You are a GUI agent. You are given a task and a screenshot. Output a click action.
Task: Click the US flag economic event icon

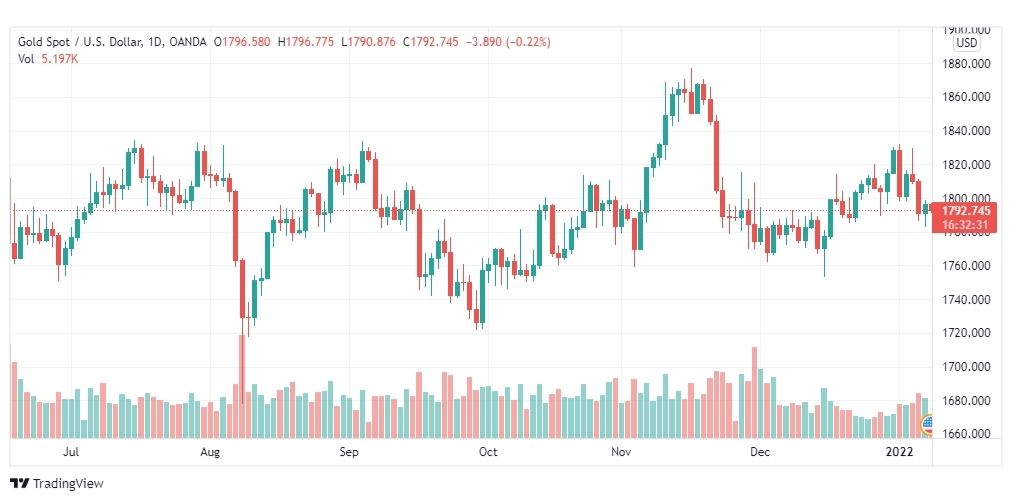pos(926,424)
